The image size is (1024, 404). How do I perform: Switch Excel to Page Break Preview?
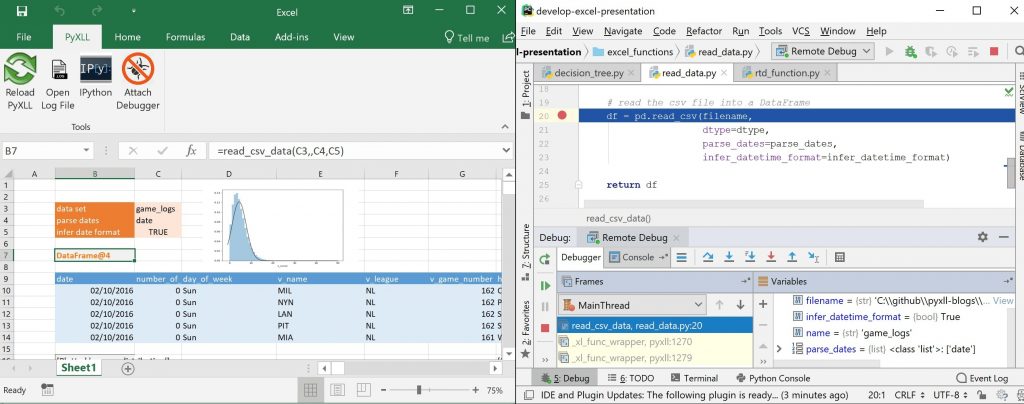click(x=362, y=390)
